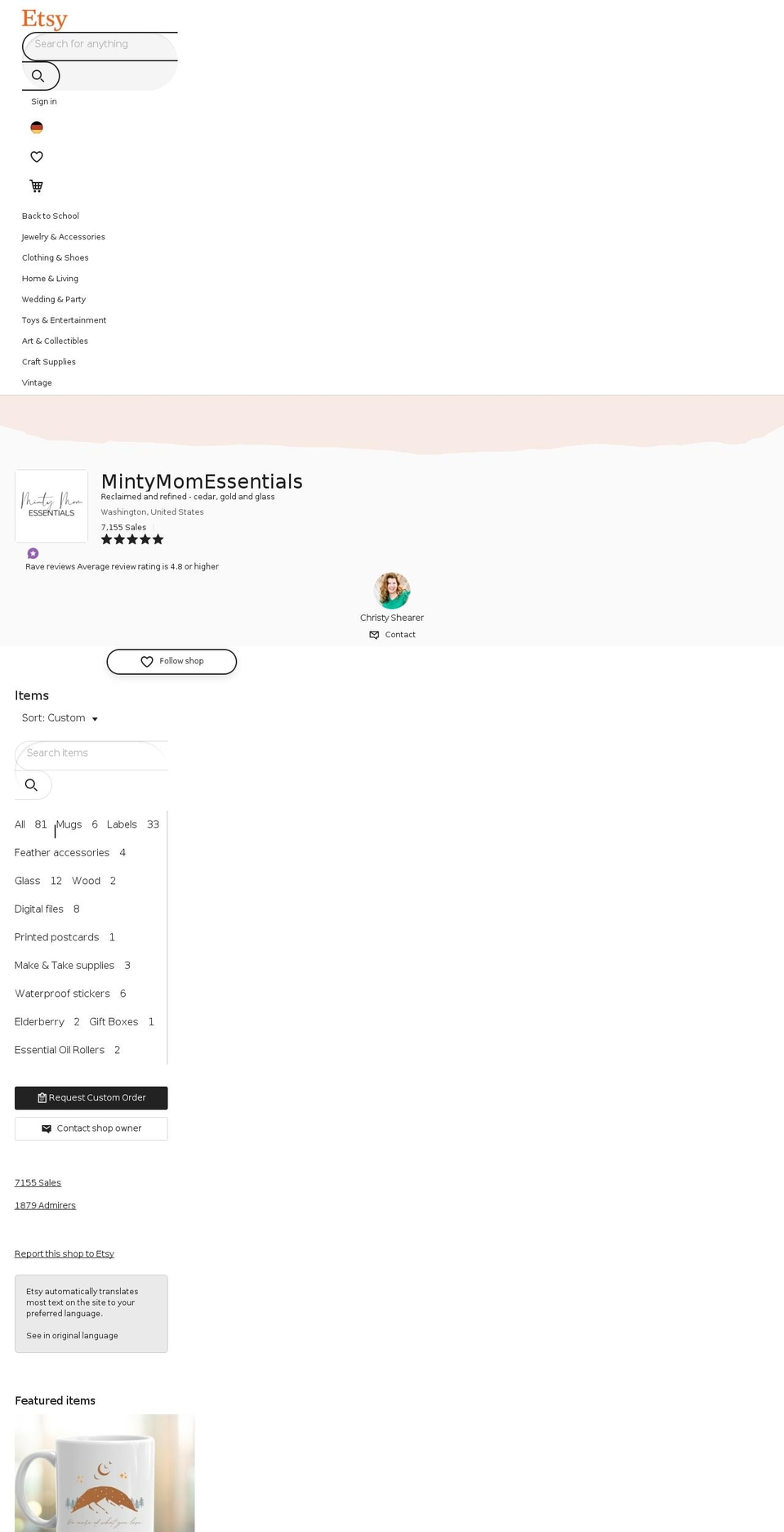
Task: Open the Home & Living category
Action: tap(50, 278)
